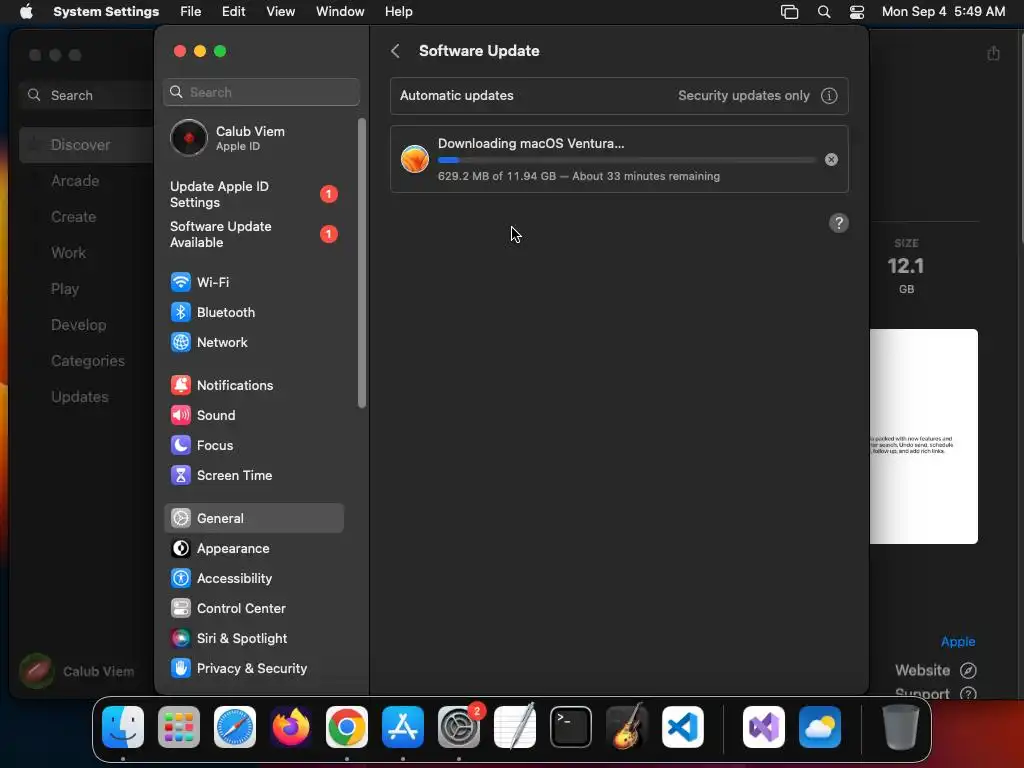This screenshot has width=1024, height=768.
Task: Launch Visual Studio Code from the Dock
Action: [683, 727]
